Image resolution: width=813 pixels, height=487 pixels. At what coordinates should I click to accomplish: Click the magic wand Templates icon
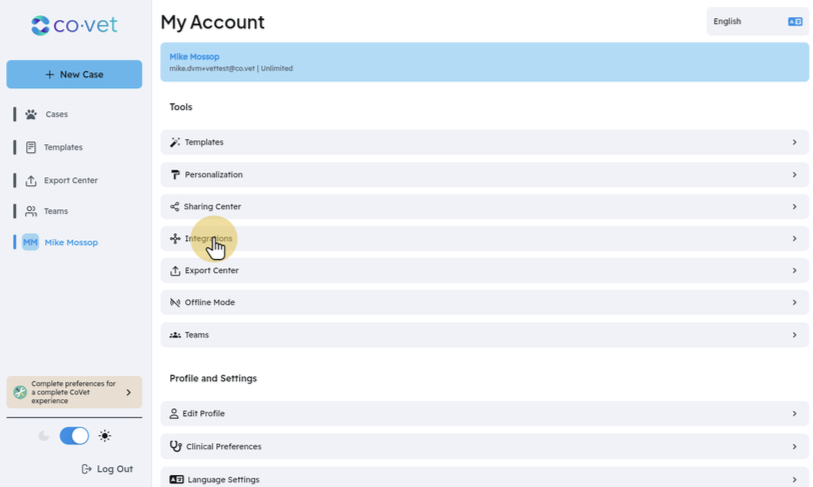point(175,142)
